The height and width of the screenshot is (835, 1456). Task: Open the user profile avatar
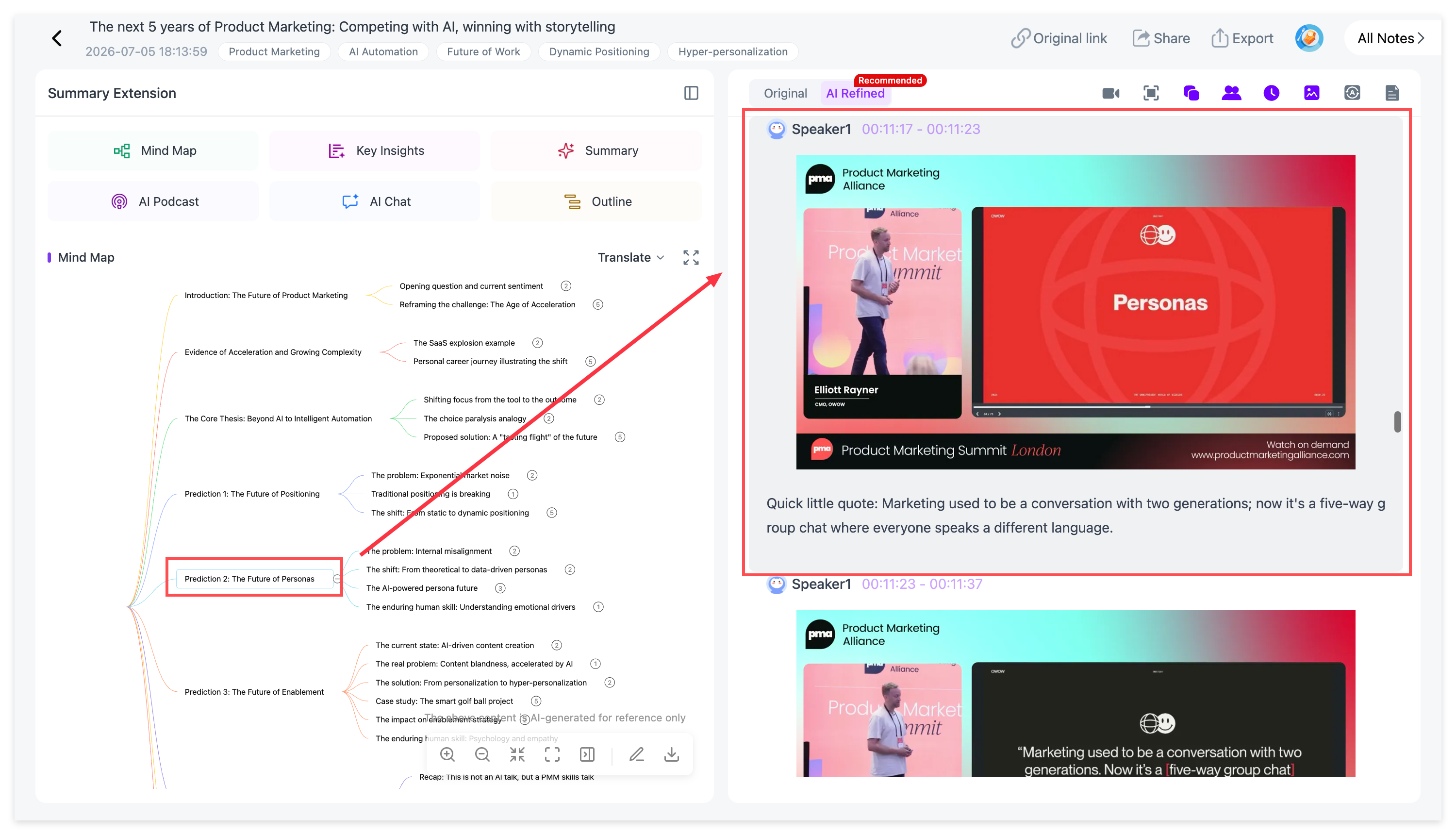(1308, 38)
